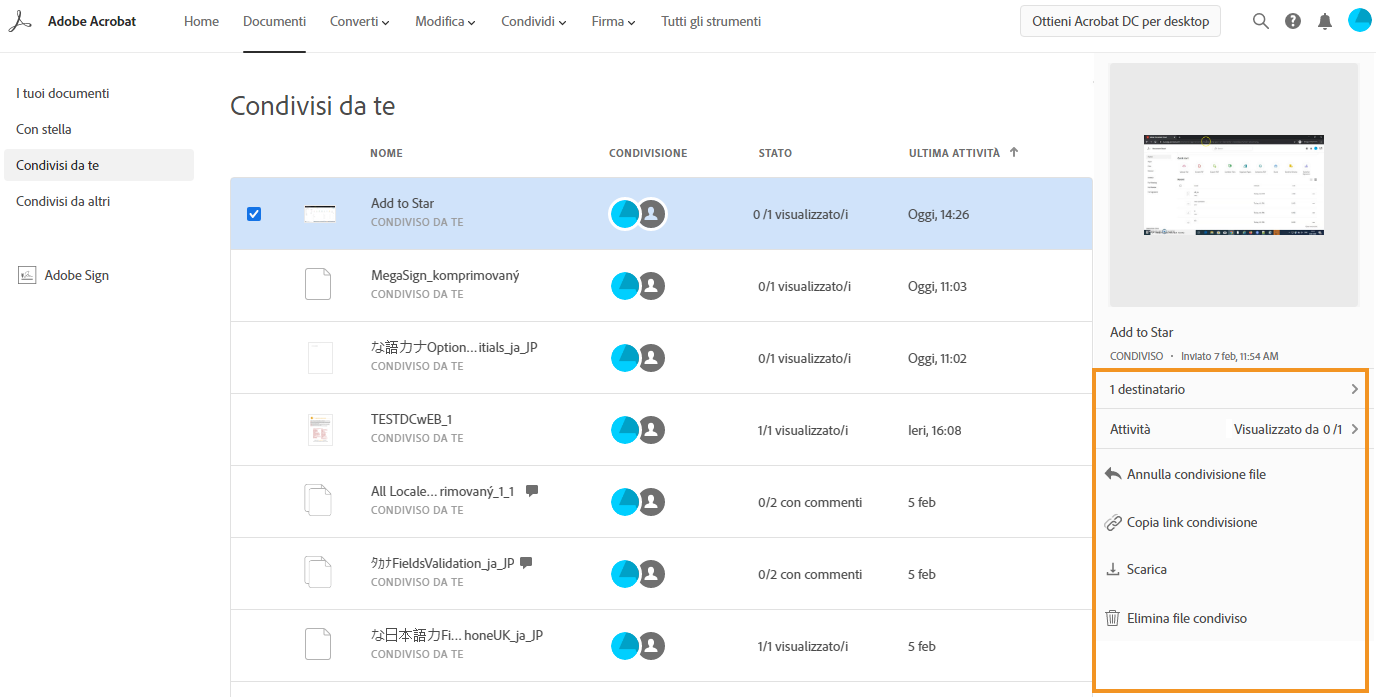Click file icon of MegaSign_komprimovaný

point(318,284)
